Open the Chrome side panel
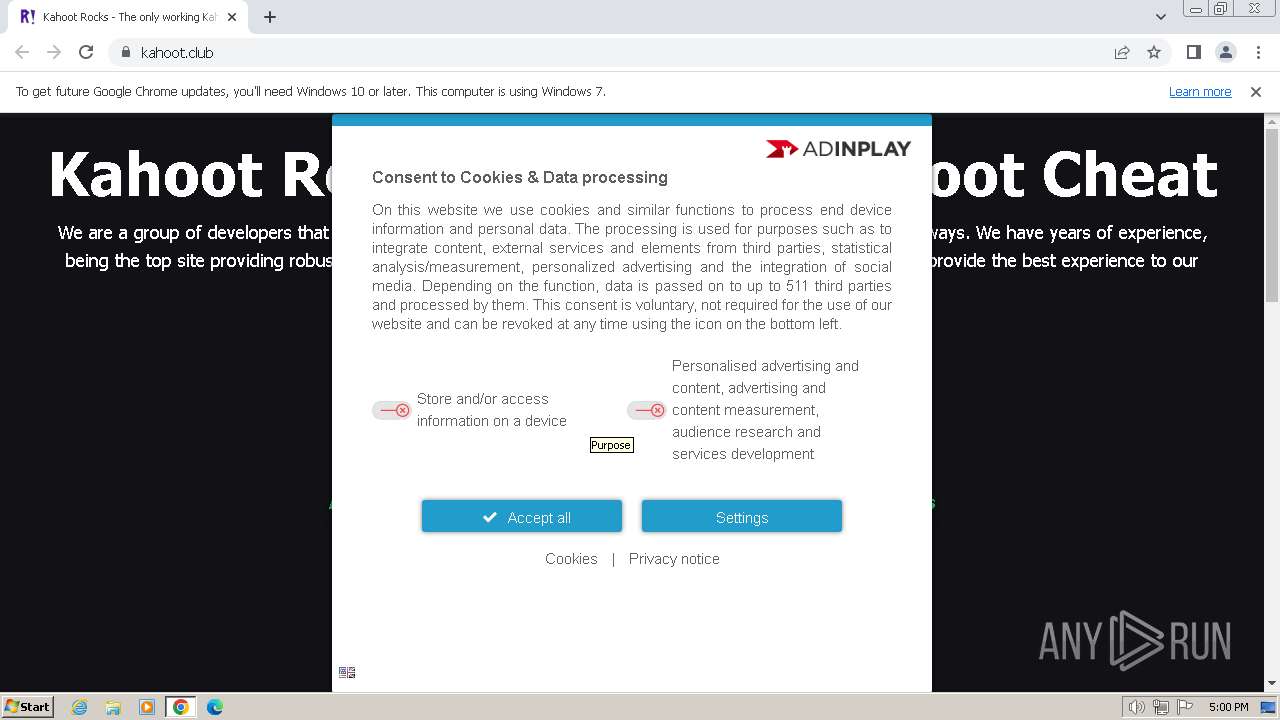This screenshot has width=1280, height=720. pyautogui.click(x=1193, y=52)
